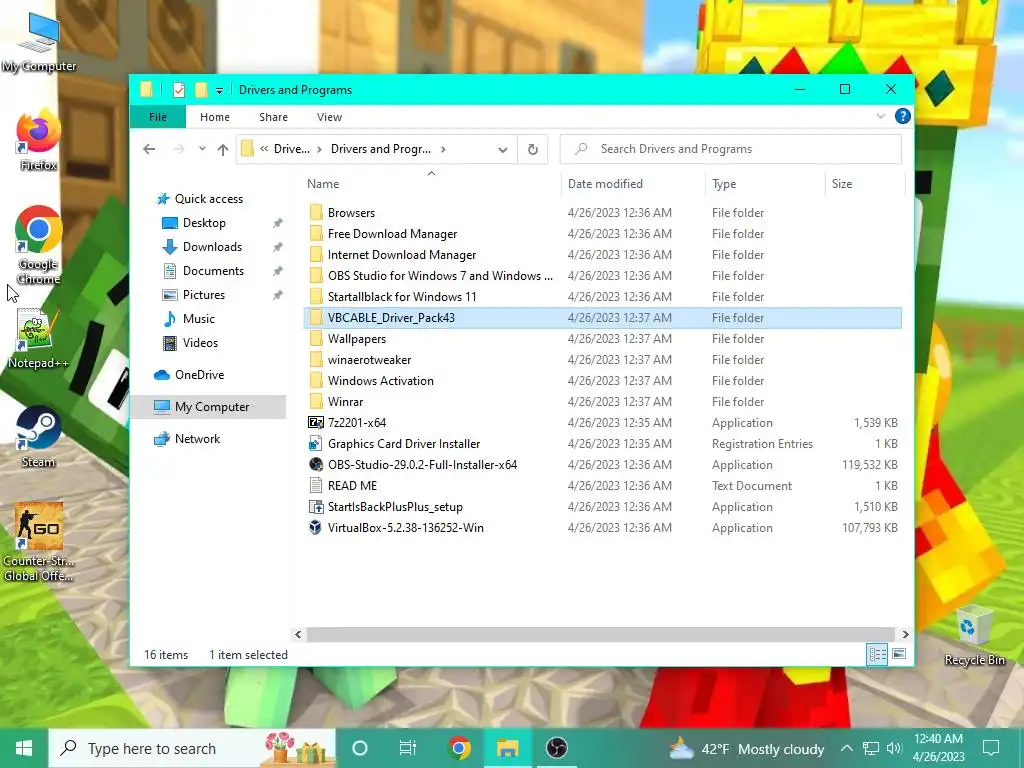Select the Google Chrome desktop shortcut
Image resolution: width=1024 pixels, height=768 pixels.
pyautogui.click(x=39, y=245)
